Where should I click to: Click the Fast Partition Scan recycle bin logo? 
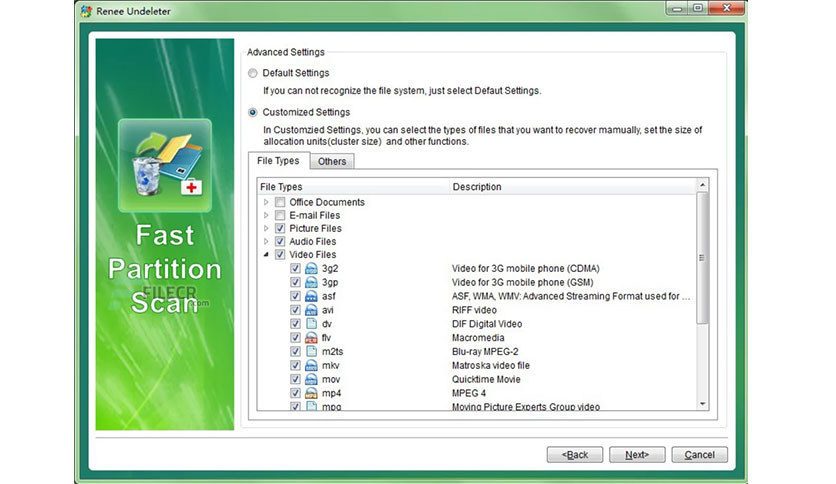[x=165, y=165]
